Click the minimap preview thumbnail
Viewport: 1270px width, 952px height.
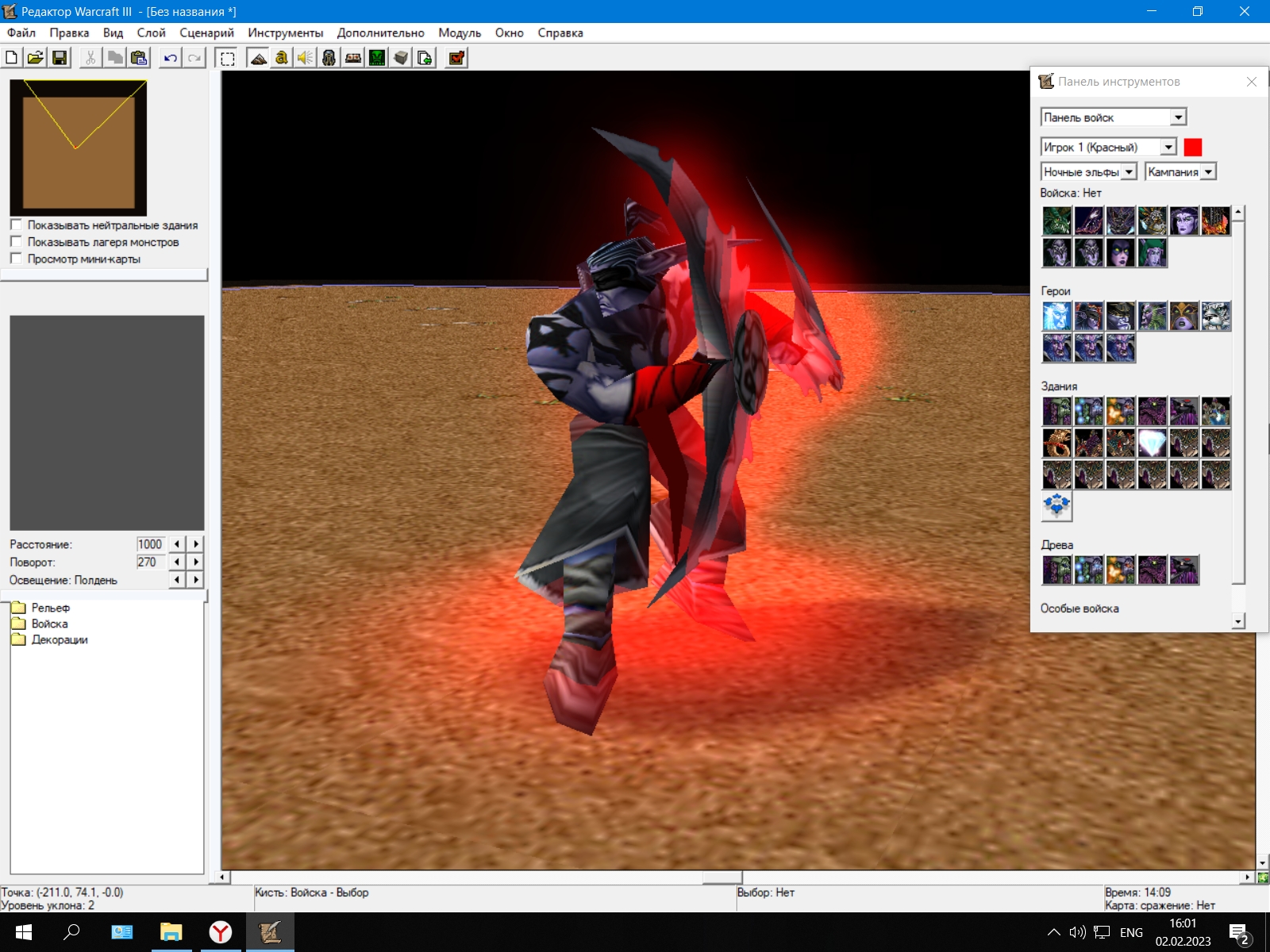(x=79, y=148)
